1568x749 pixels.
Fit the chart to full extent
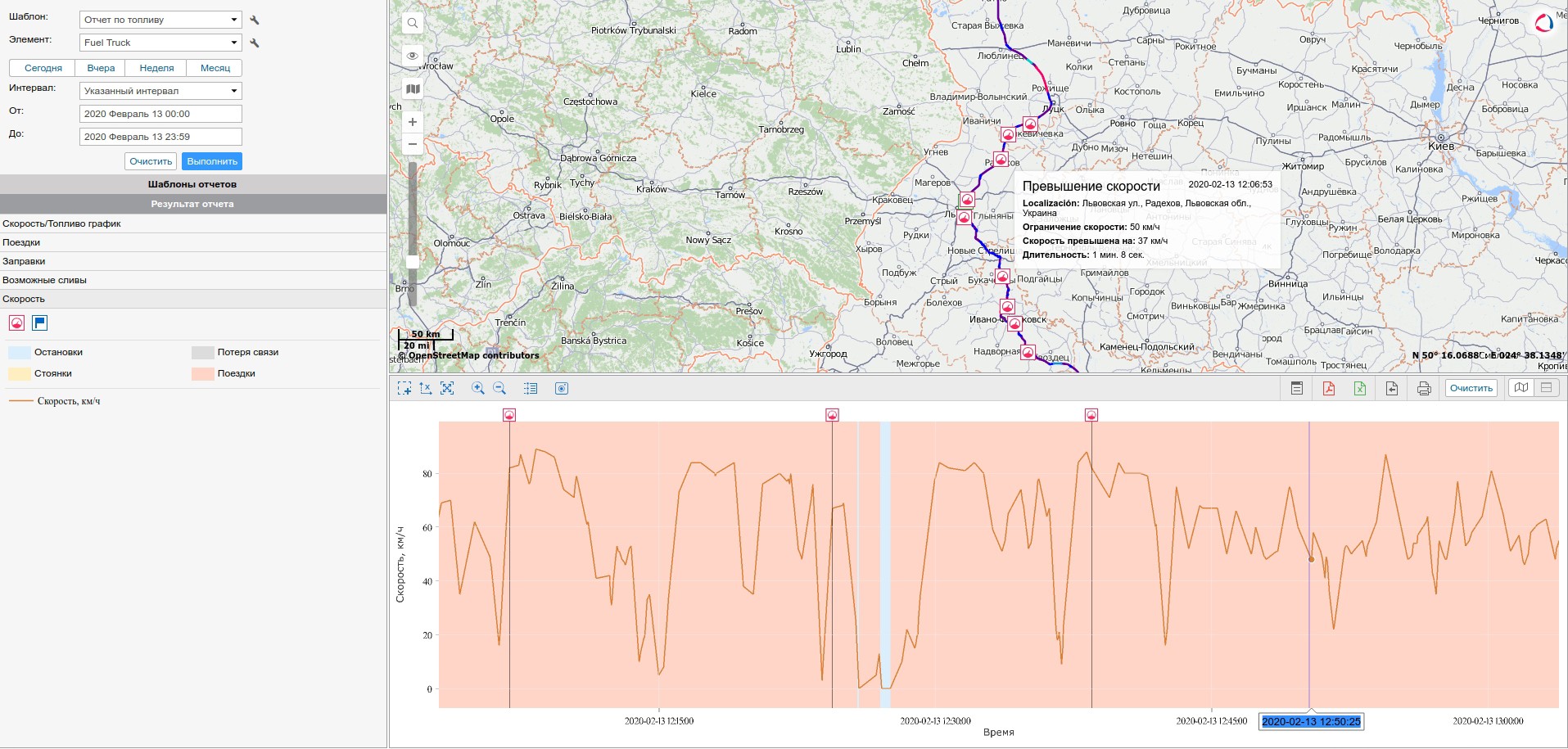pyautogui.click(x=447, y=389)
